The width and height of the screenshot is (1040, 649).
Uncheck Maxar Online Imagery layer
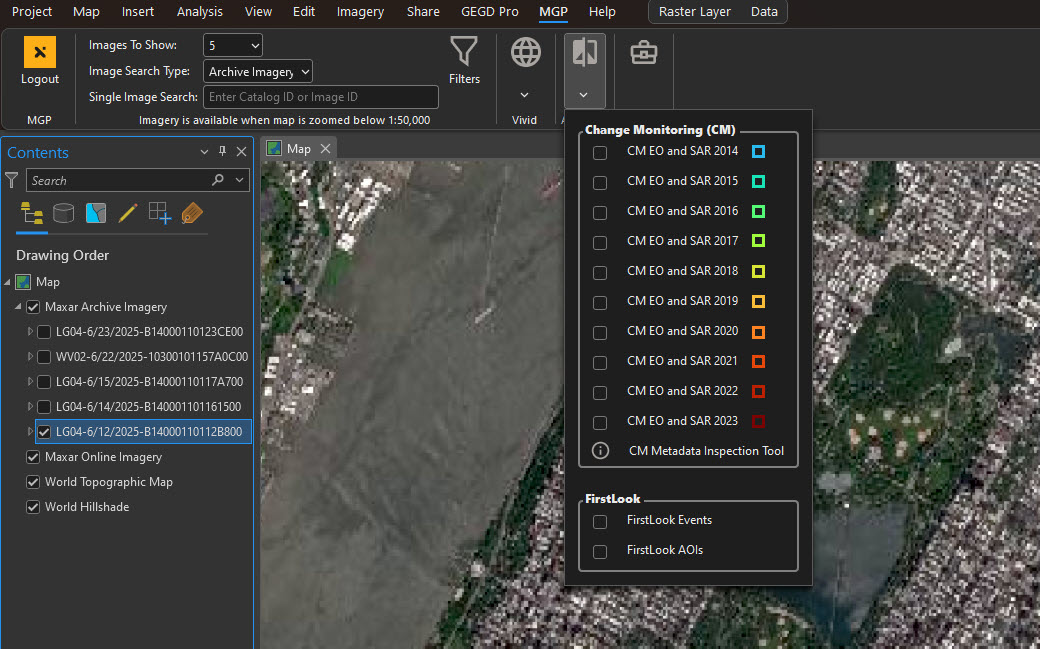[32, 457]
